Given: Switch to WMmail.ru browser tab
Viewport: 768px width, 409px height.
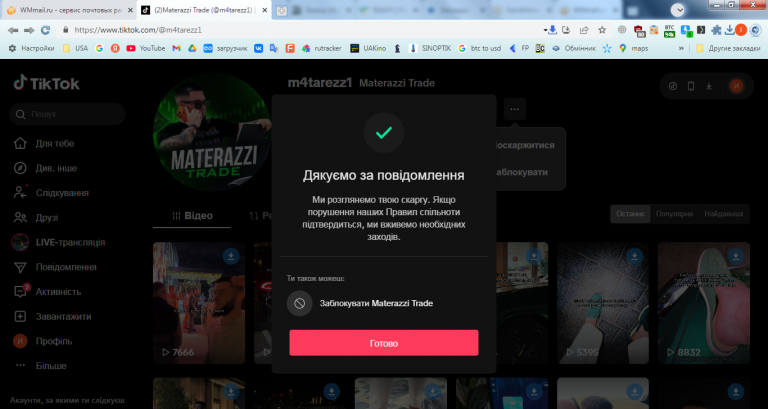Looking at the screenshot, I should click(x=67, y=10).
